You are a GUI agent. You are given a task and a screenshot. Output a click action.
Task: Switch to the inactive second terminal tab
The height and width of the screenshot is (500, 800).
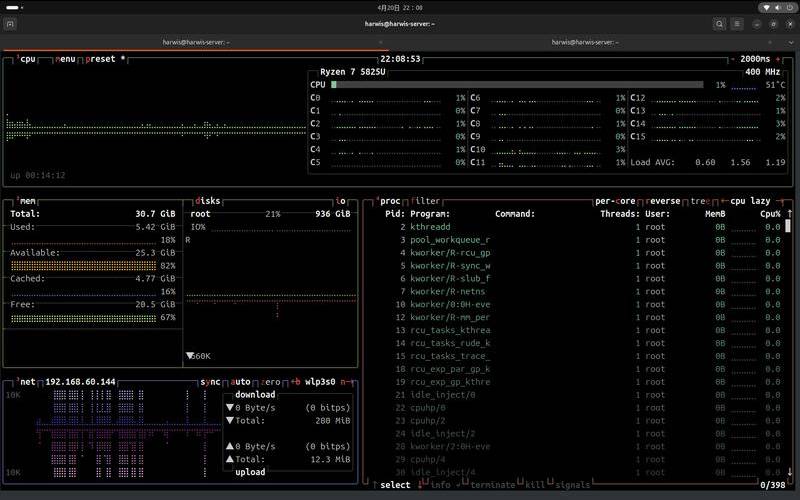pyautogui.click(x=585, y=42)
